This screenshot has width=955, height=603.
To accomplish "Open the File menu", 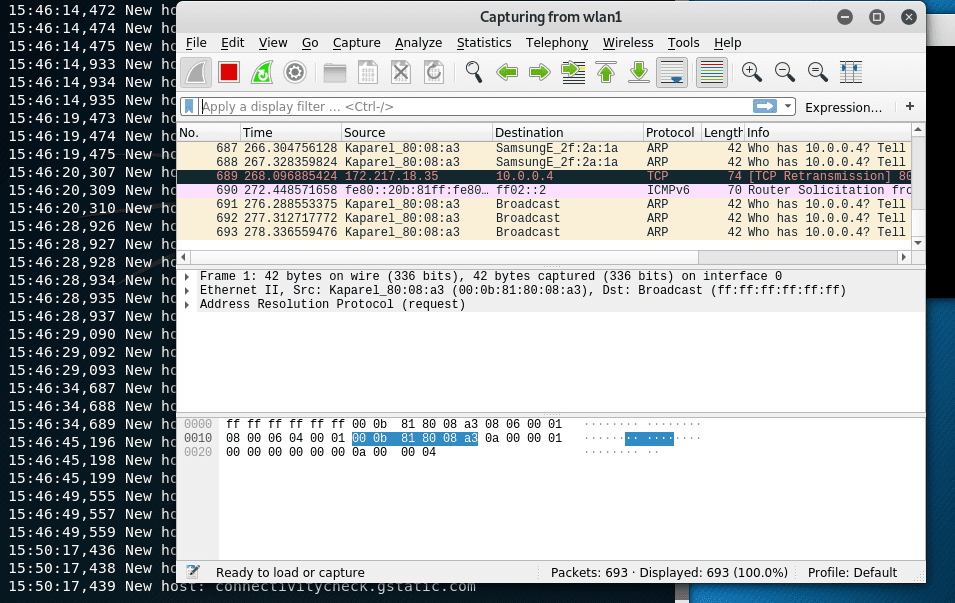I will pyautogui.click(x=196, y=43).
